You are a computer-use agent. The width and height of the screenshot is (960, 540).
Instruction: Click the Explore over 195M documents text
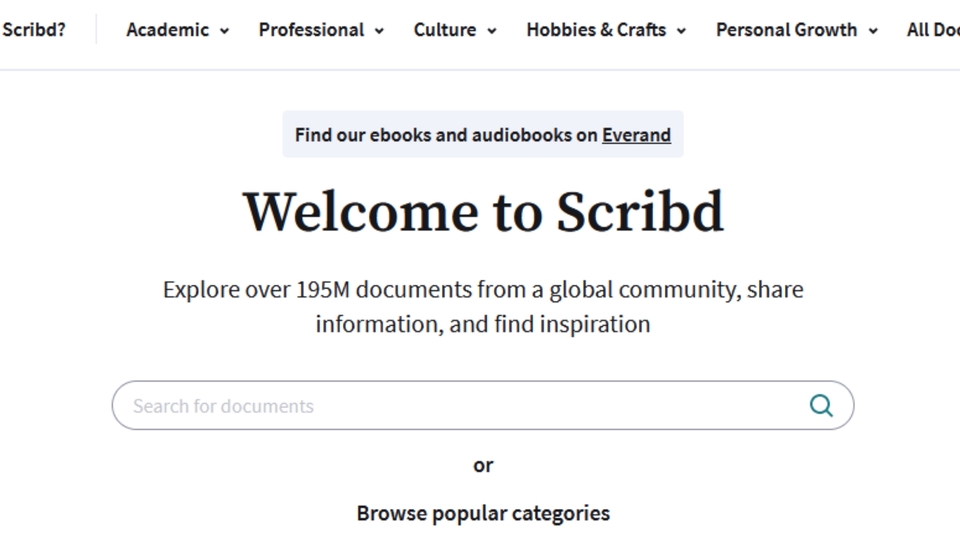[x=483, y=307]
